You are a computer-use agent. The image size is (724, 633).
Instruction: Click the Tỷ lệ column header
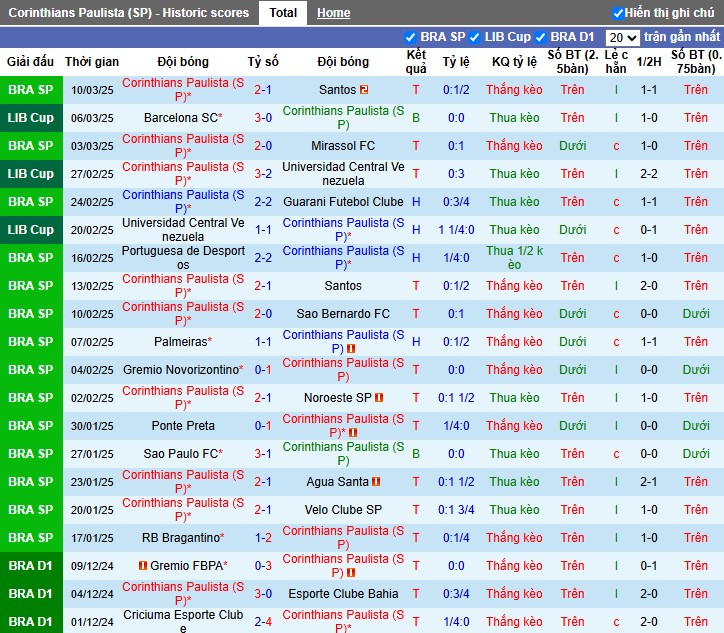(x=456, y=62)
